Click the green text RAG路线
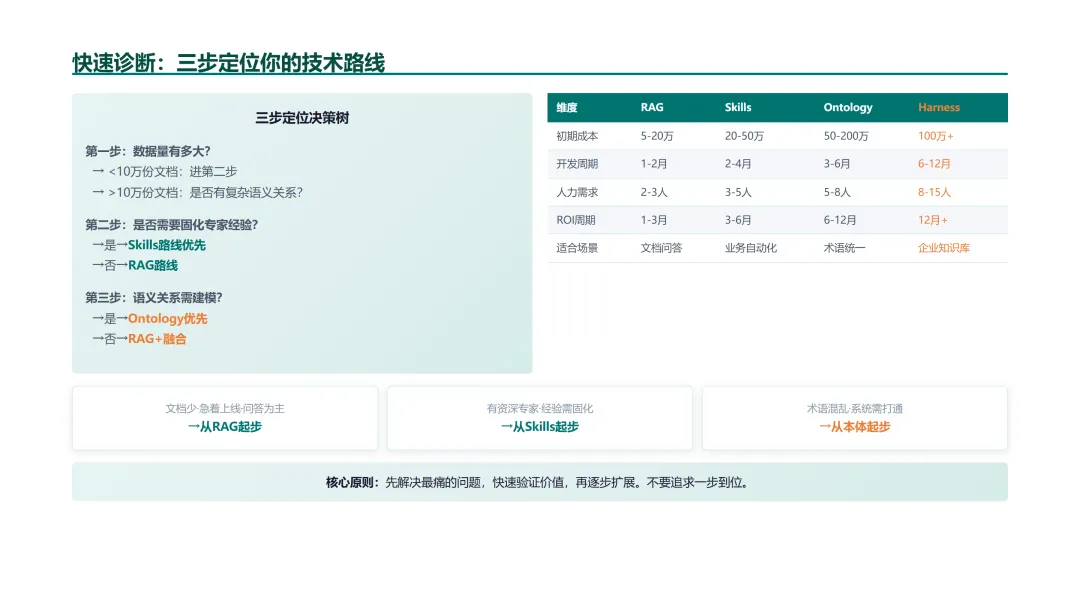 pyautogui.click(x=153, y=265)
